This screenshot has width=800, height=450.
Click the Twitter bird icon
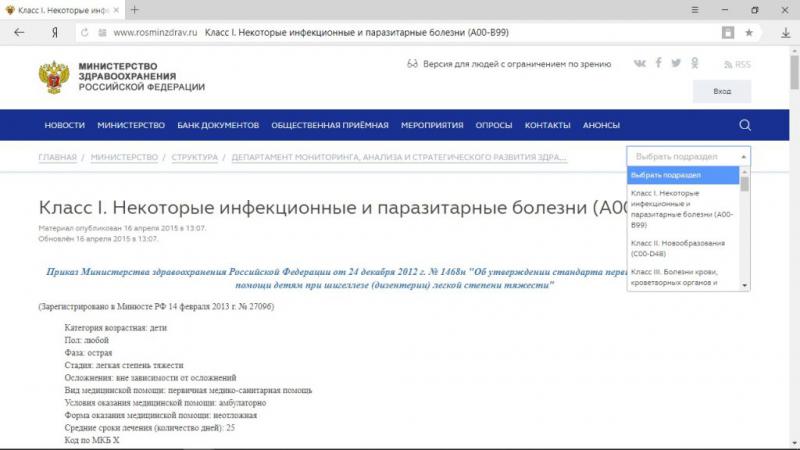point(676,63)
